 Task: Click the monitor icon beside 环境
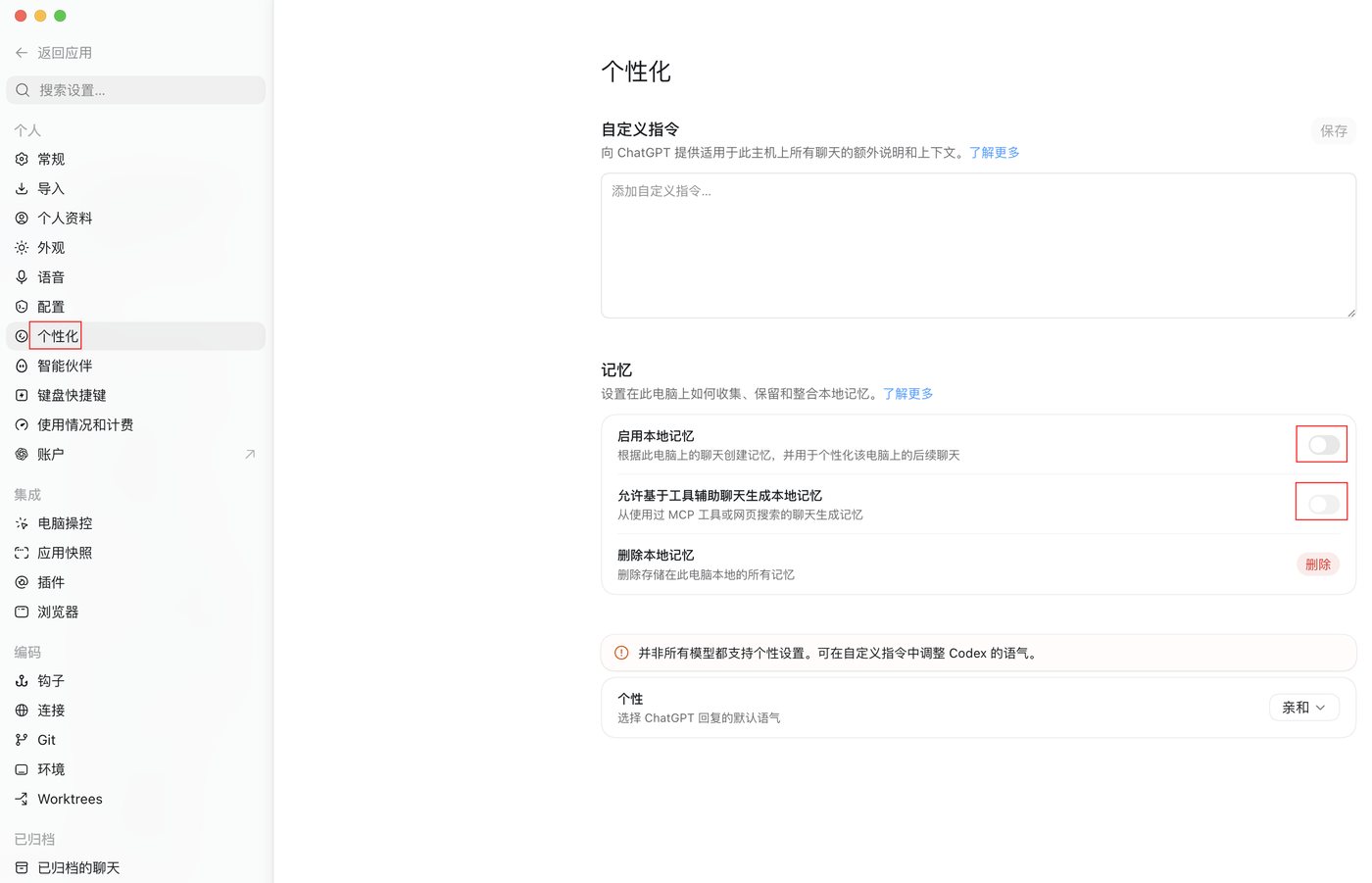[22, 769]
